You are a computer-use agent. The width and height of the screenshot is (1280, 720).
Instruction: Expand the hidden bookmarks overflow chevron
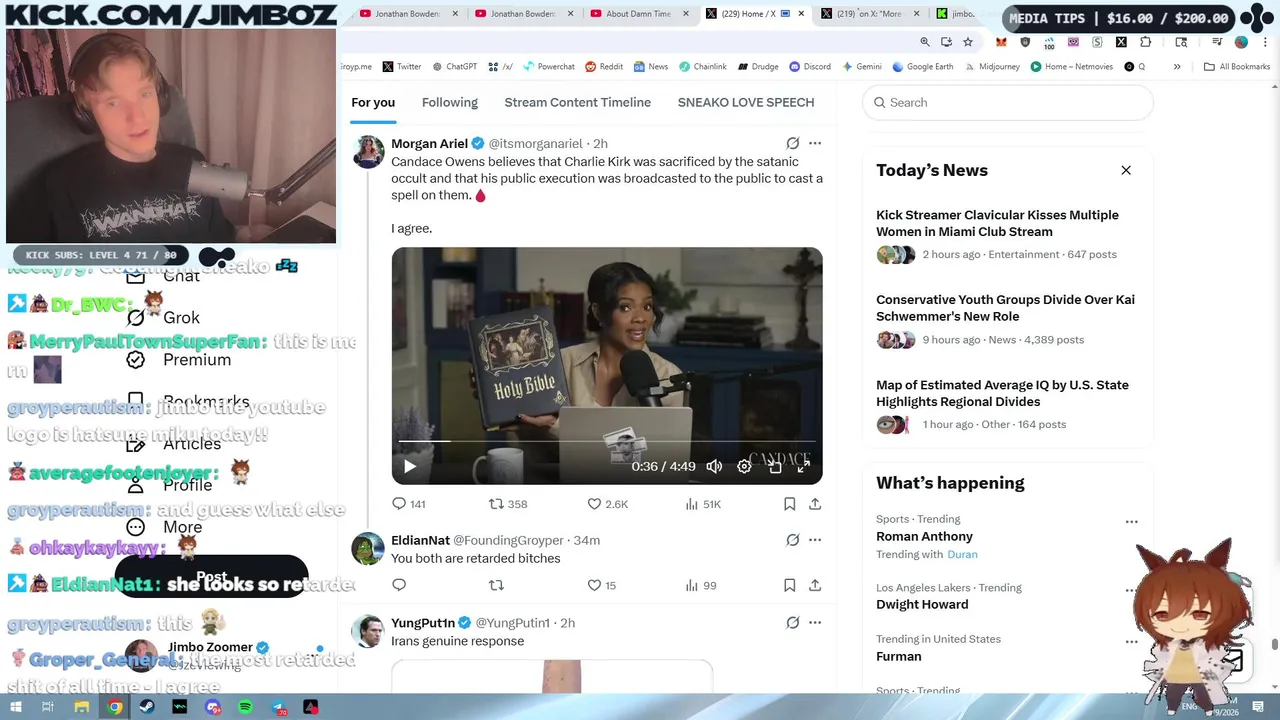pos(1177,67)
